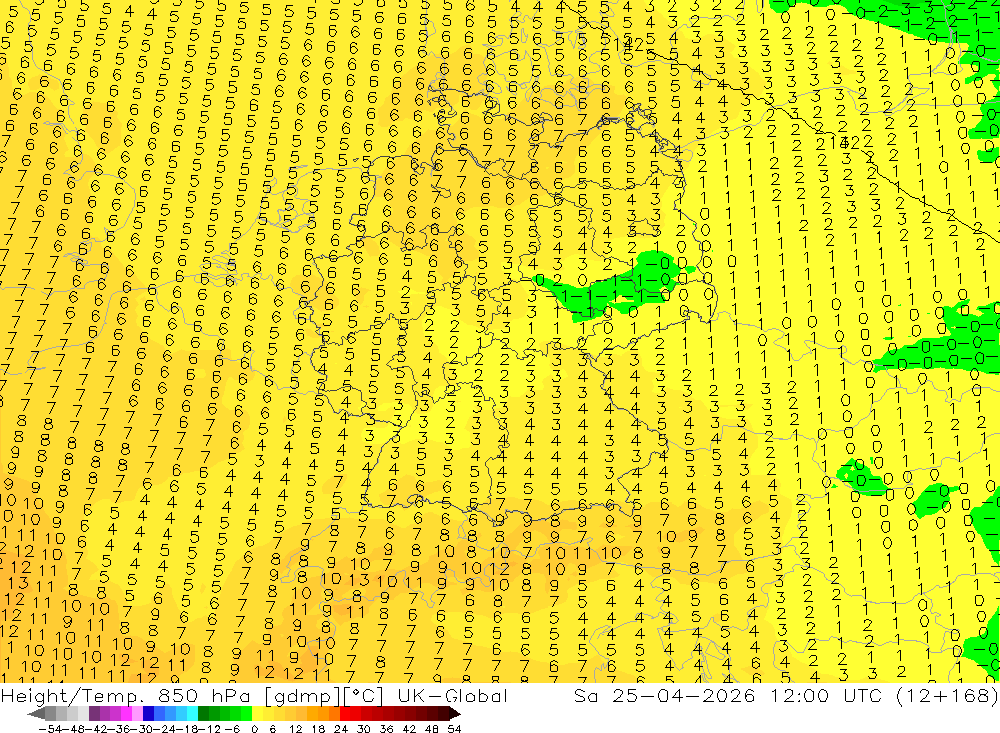Click the dark maroon right arrow end of scale

click(455, 714)
